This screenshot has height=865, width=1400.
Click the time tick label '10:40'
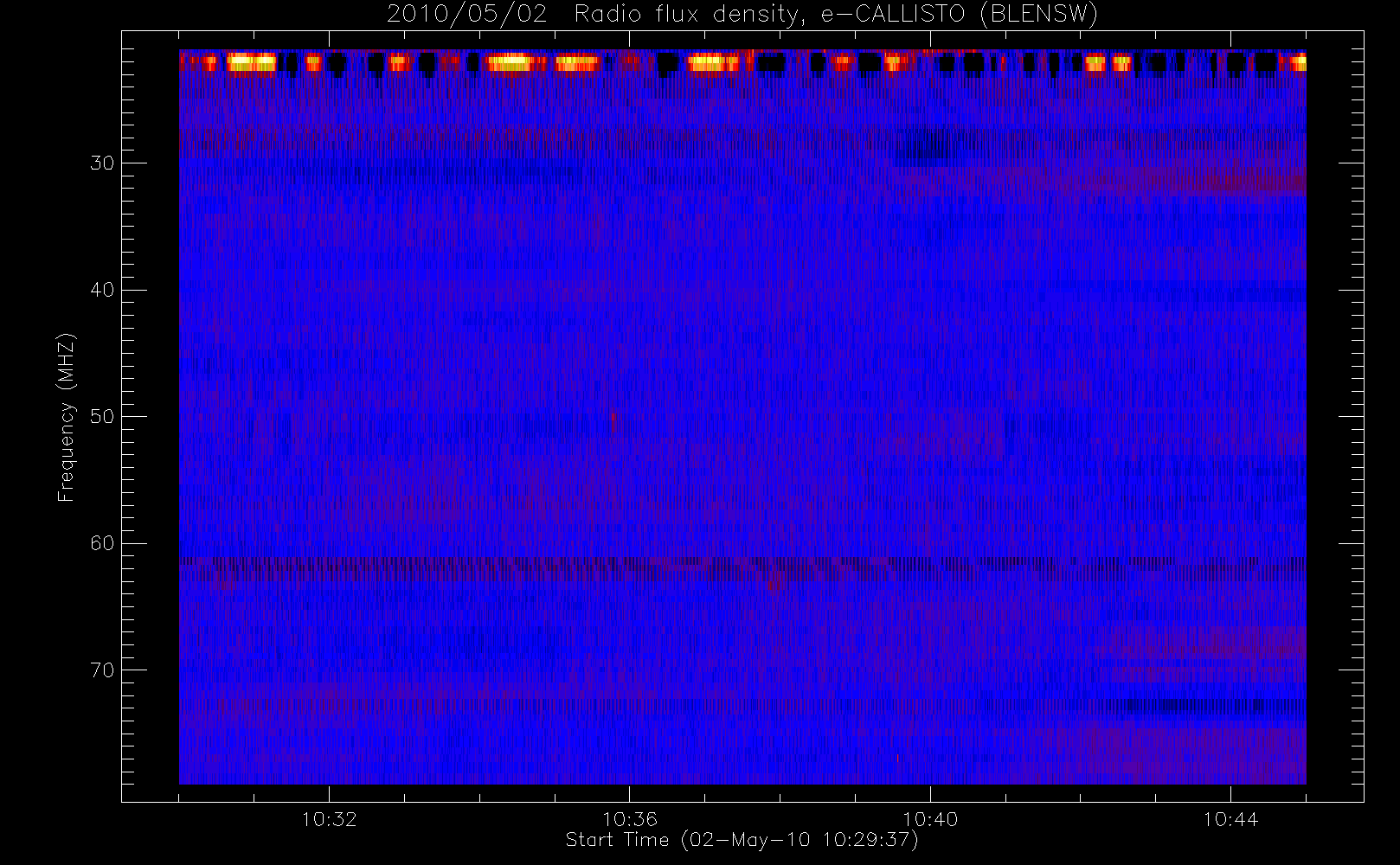pyautogui.click(x=930, y=819)
